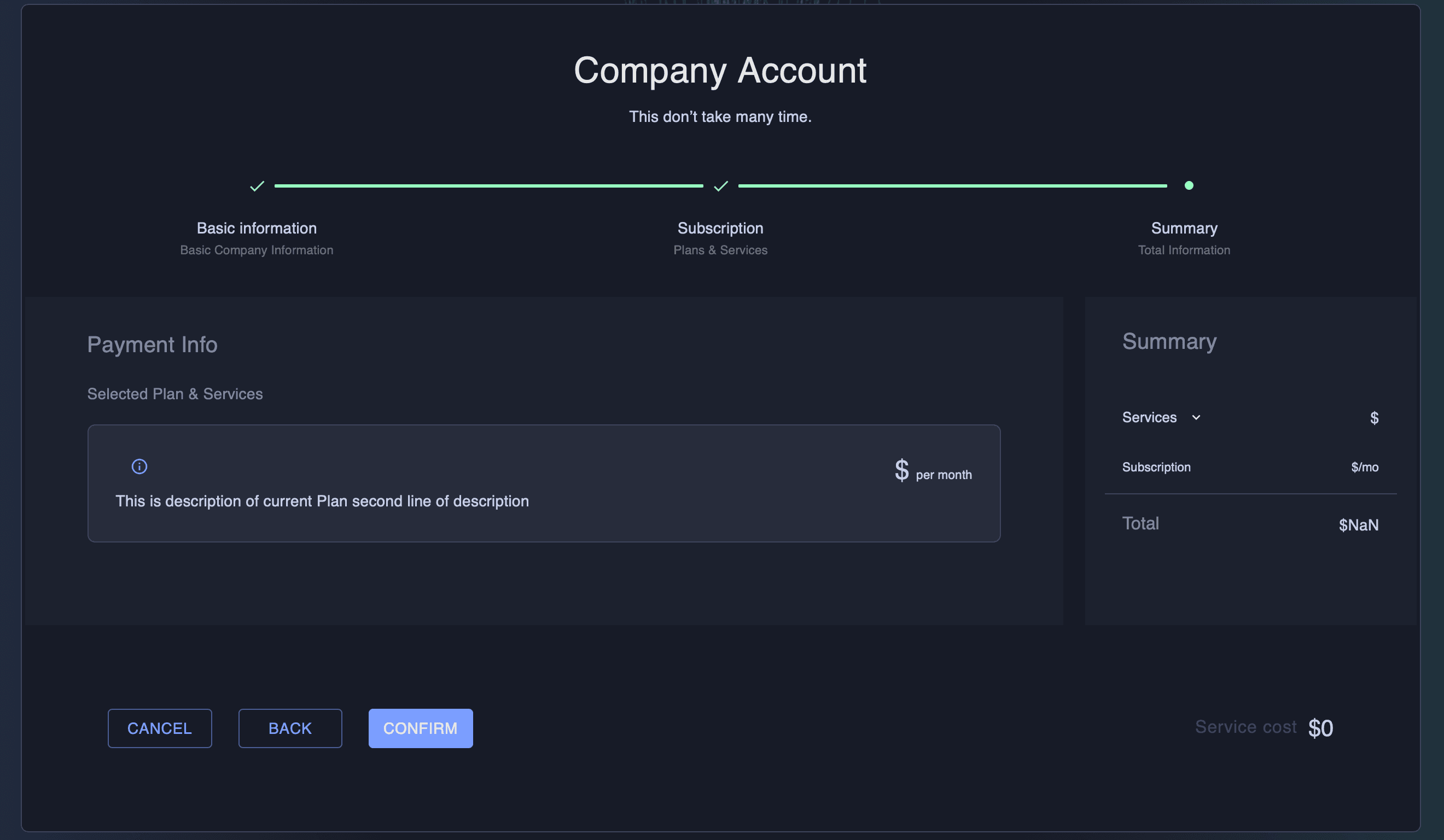Click the Subscription row in Summary
The height and width of the screenshot is (840, 1444).
[x=1156, y=468]
